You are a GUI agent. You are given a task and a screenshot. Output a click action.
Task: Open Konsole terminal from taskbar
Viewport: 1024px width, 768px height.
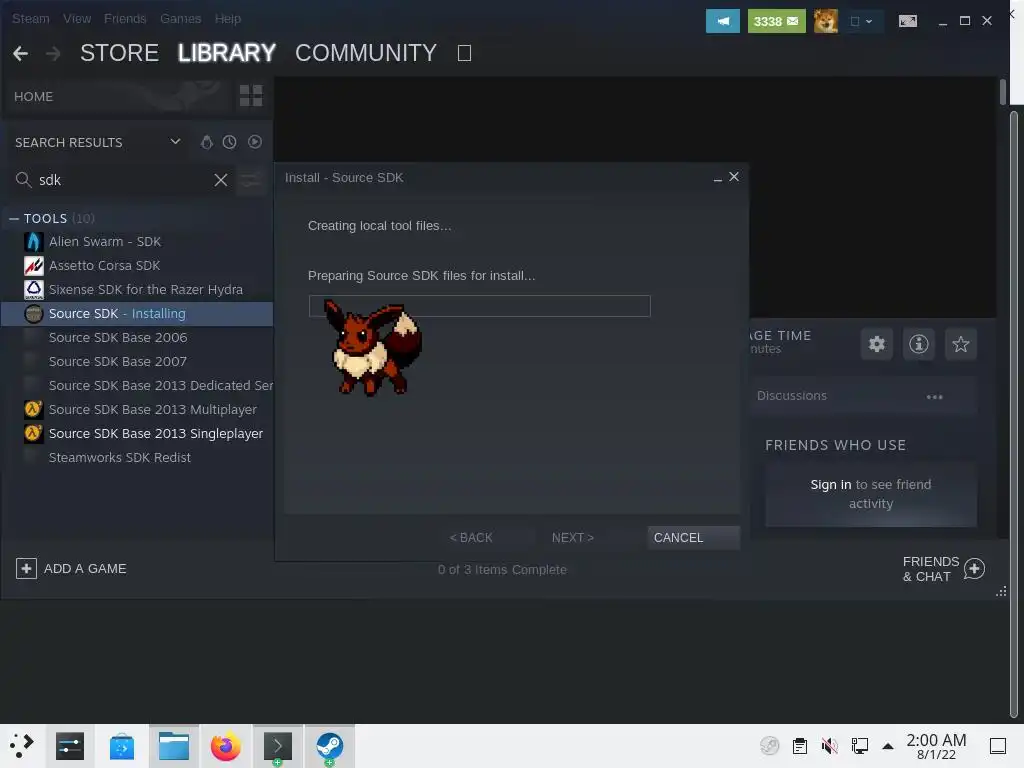click(278, 746)
